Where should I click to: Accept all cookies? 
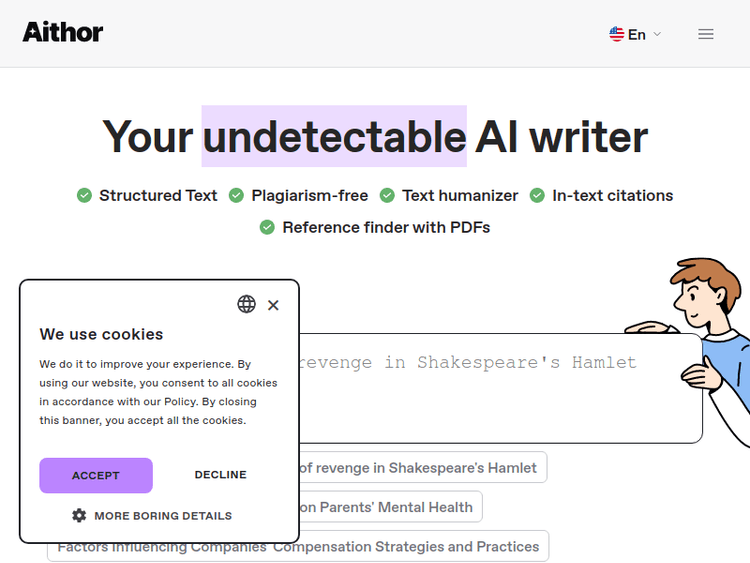coord(96,475)
